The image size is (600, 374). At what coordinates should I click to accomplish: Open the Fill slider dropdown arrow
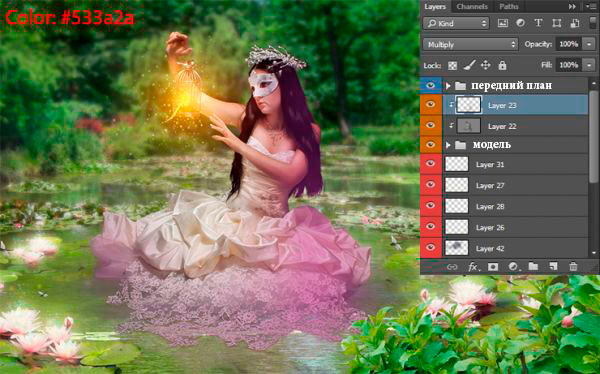(x=589, y=65)
